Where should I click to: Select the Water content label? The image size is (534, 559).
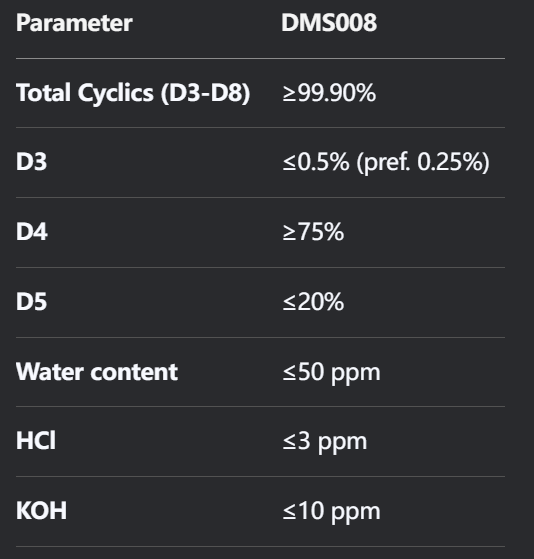pos(97,372)
